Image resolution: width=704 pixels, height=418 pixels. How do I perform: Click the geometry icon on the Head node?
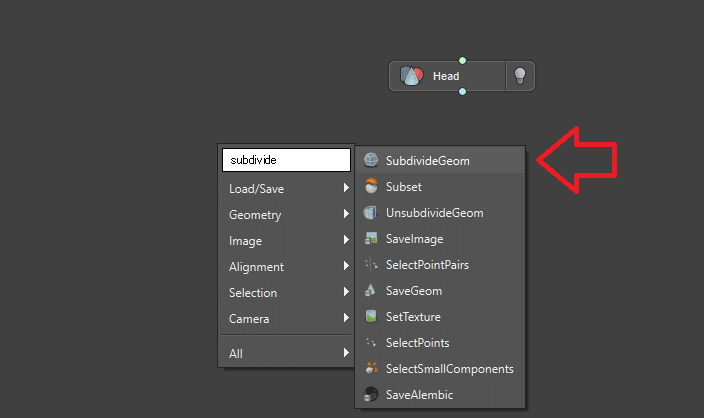coord(411,76)
